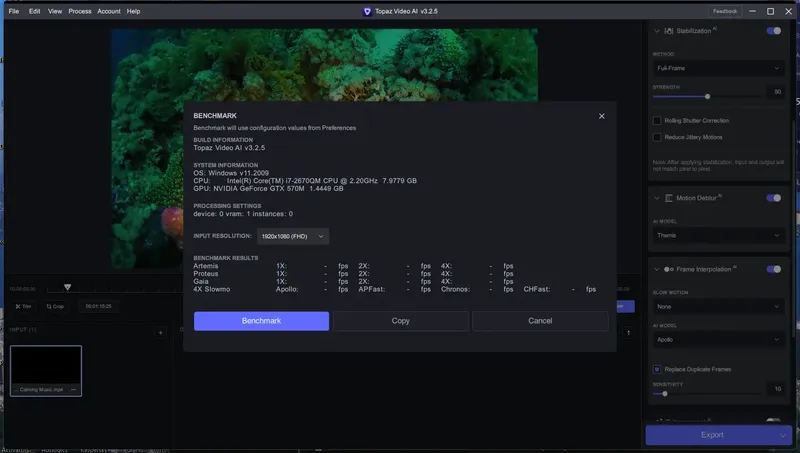Click the Motion Deblur icon
The image size is (800, 453).
click(x=668, y=198)
